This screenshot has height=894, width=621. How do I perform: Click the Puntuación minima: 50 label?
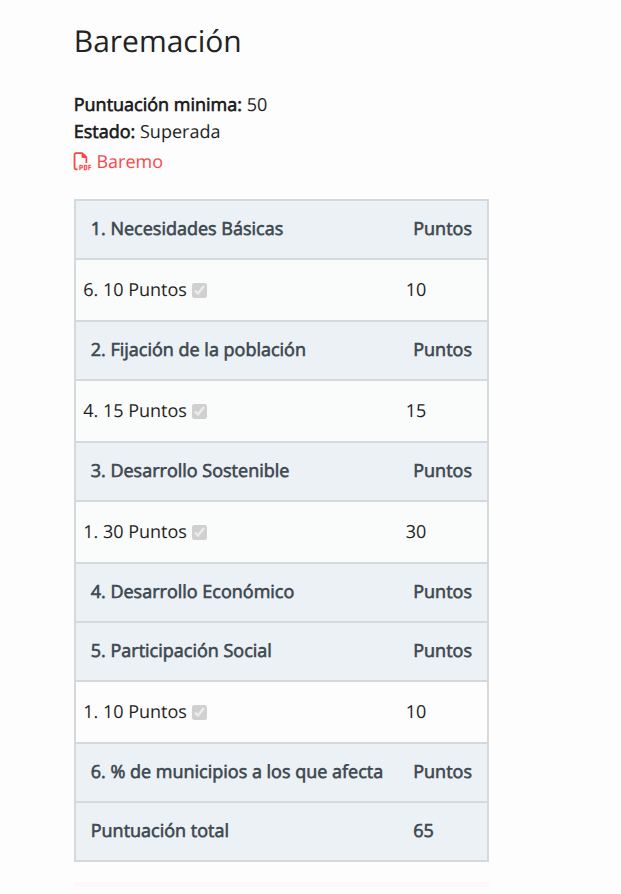[171, 105]
